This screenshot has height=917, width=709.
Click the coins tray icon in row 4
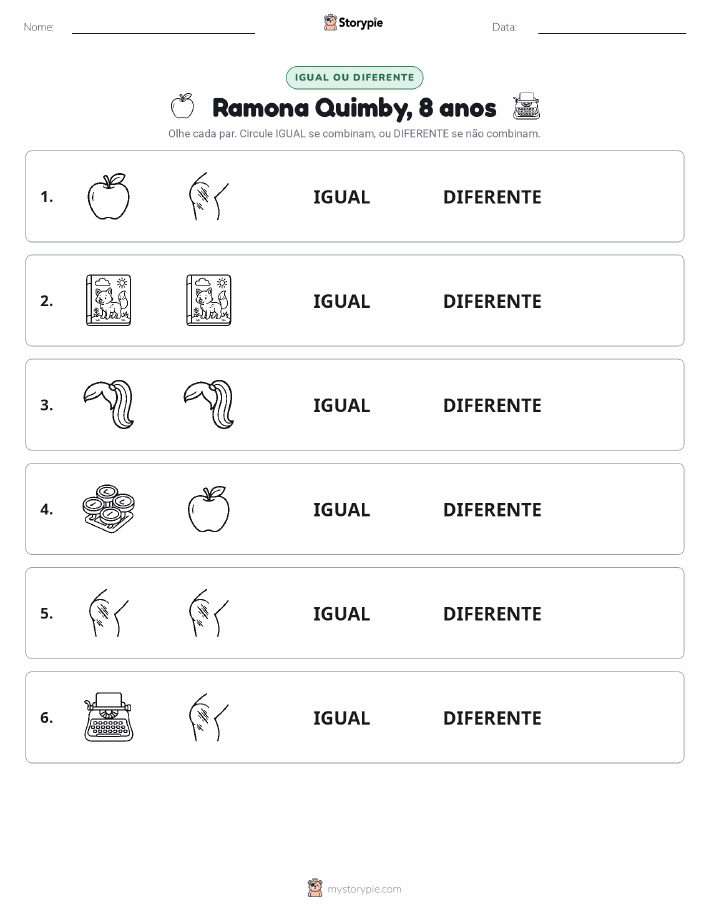[108, 509]
